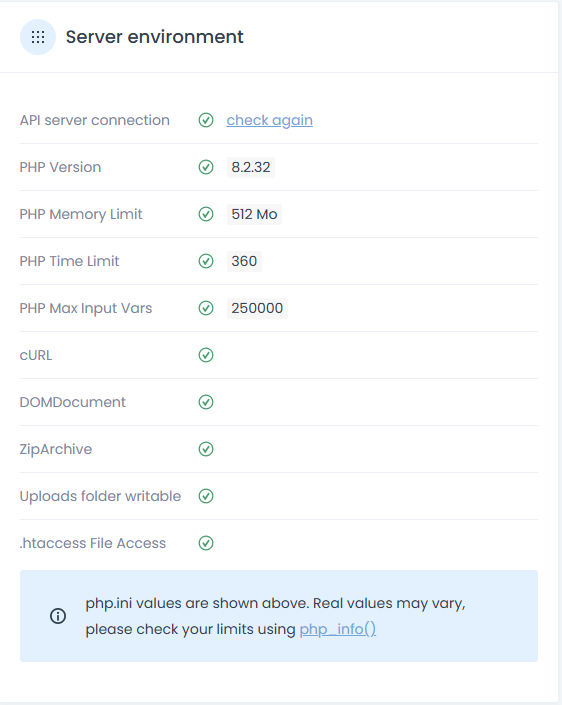Click the Uploads folder writable check icon

pyautogui.click(x=206, y=496)
